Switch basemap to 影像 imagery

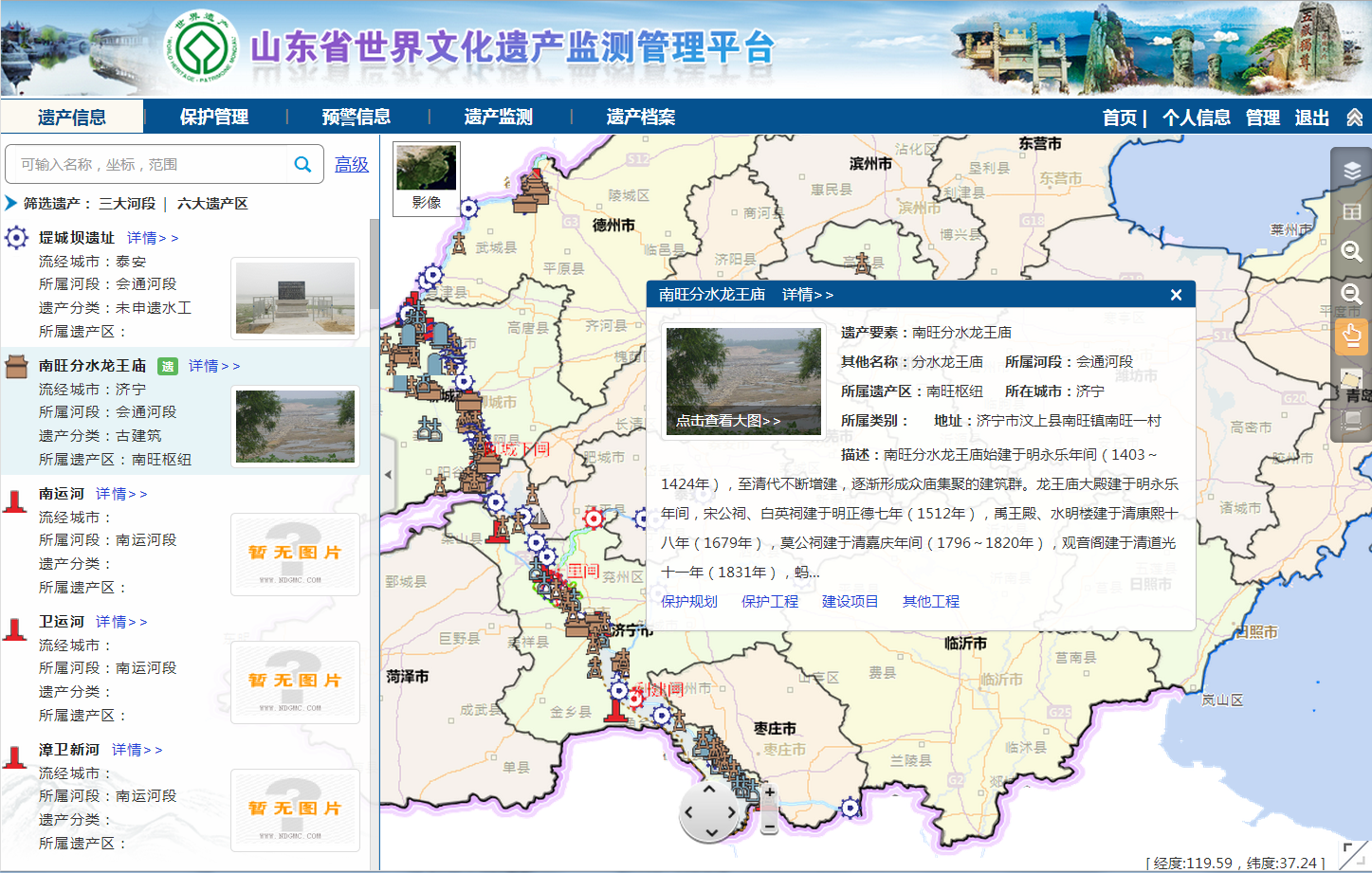(x=427, y=178)
